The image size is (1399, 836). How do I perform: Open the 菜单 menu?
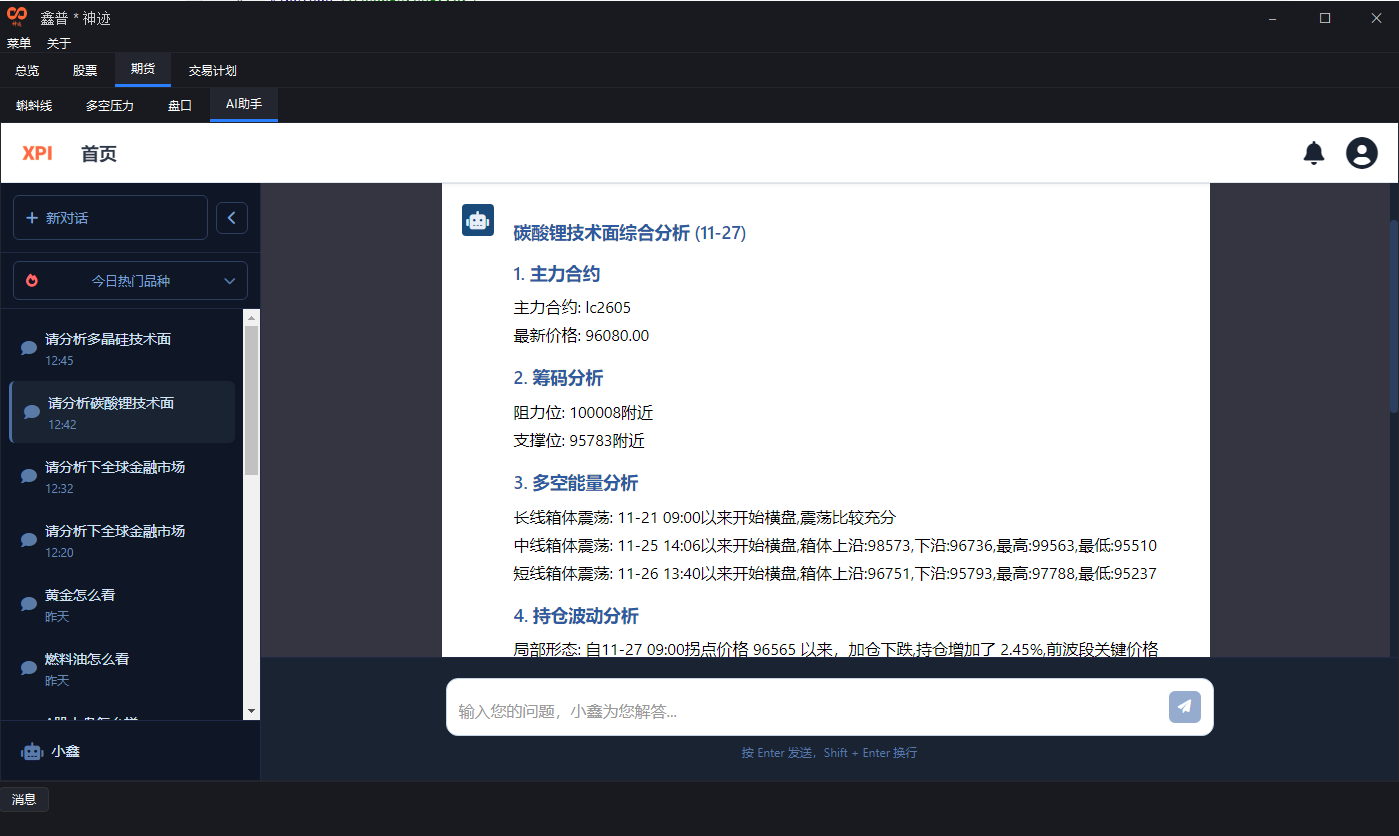[x=18, y=43]
